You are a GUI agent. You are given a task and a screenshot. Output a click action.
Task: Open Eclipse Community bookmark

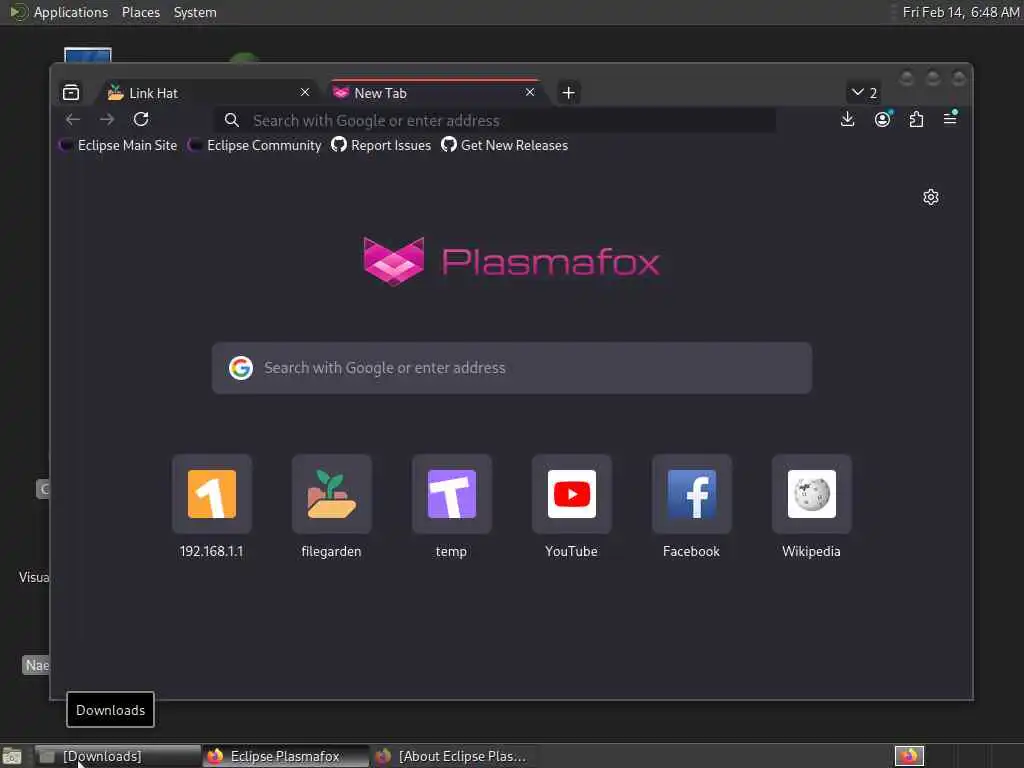tap(255, 145)
